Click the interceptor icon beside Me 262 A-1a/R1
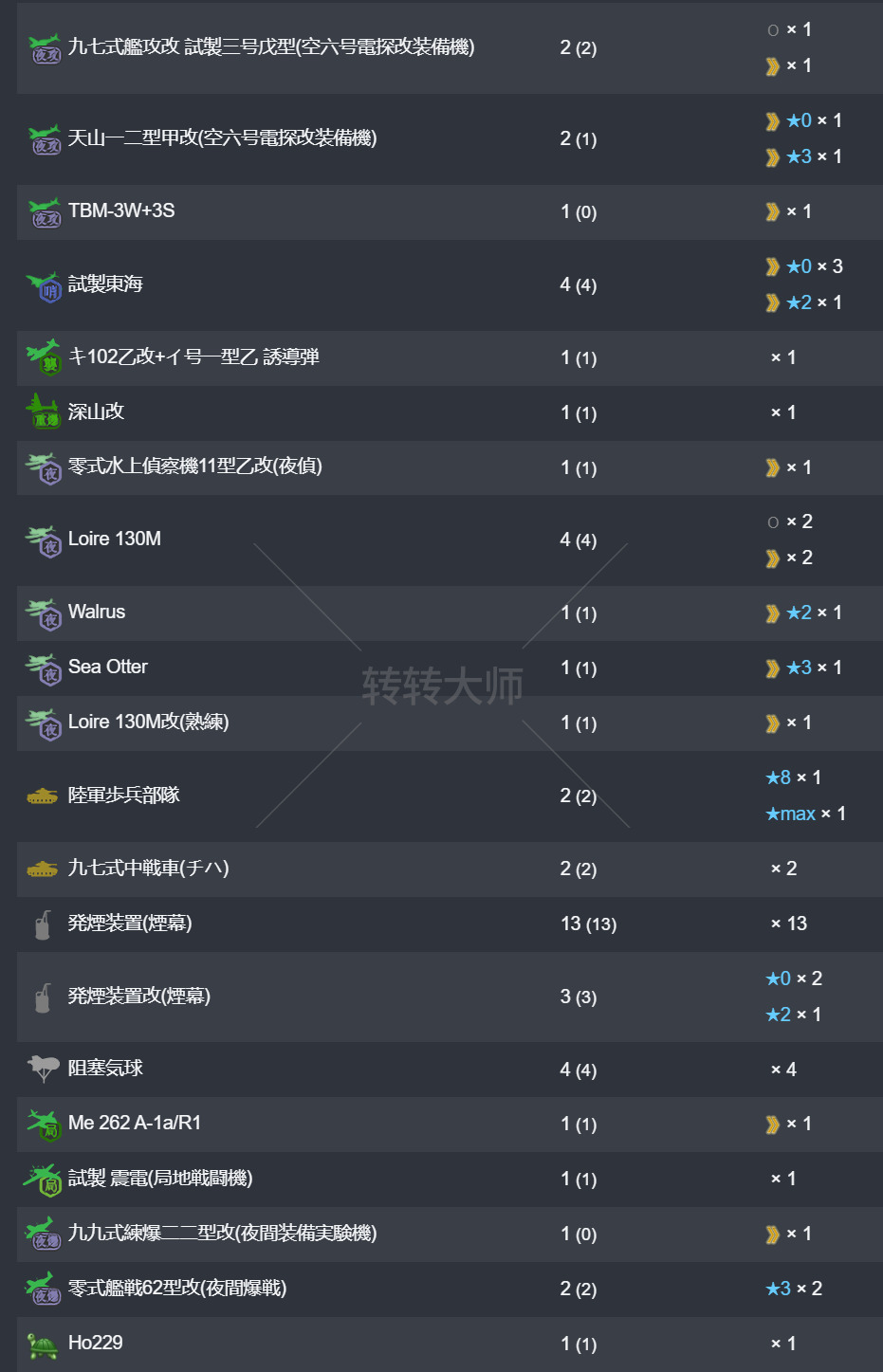The width and height of the screenshot is (883, 1372). click(x=44, y=1125)
